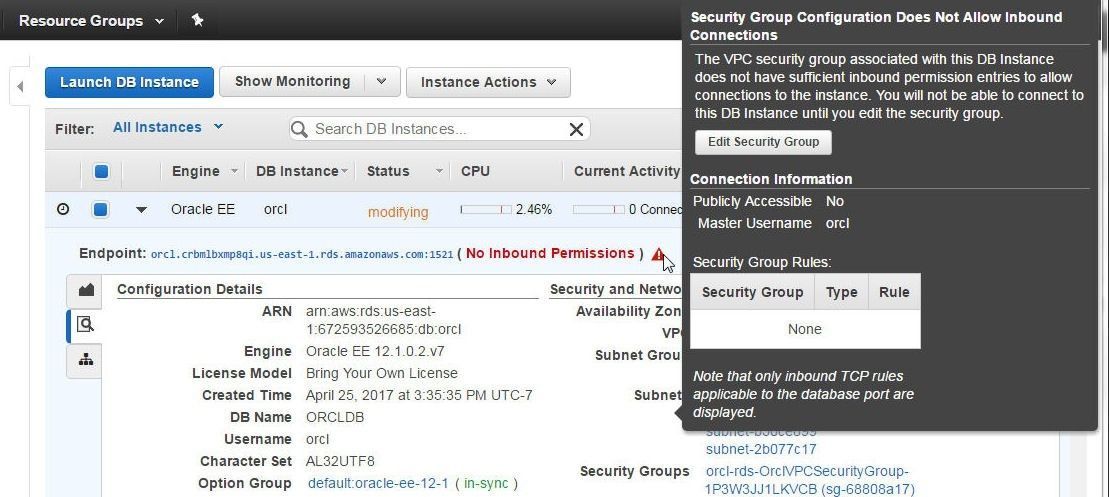1109x497 pixels.
Task: Click Launch DB Instance button
Action: [129, 82]
